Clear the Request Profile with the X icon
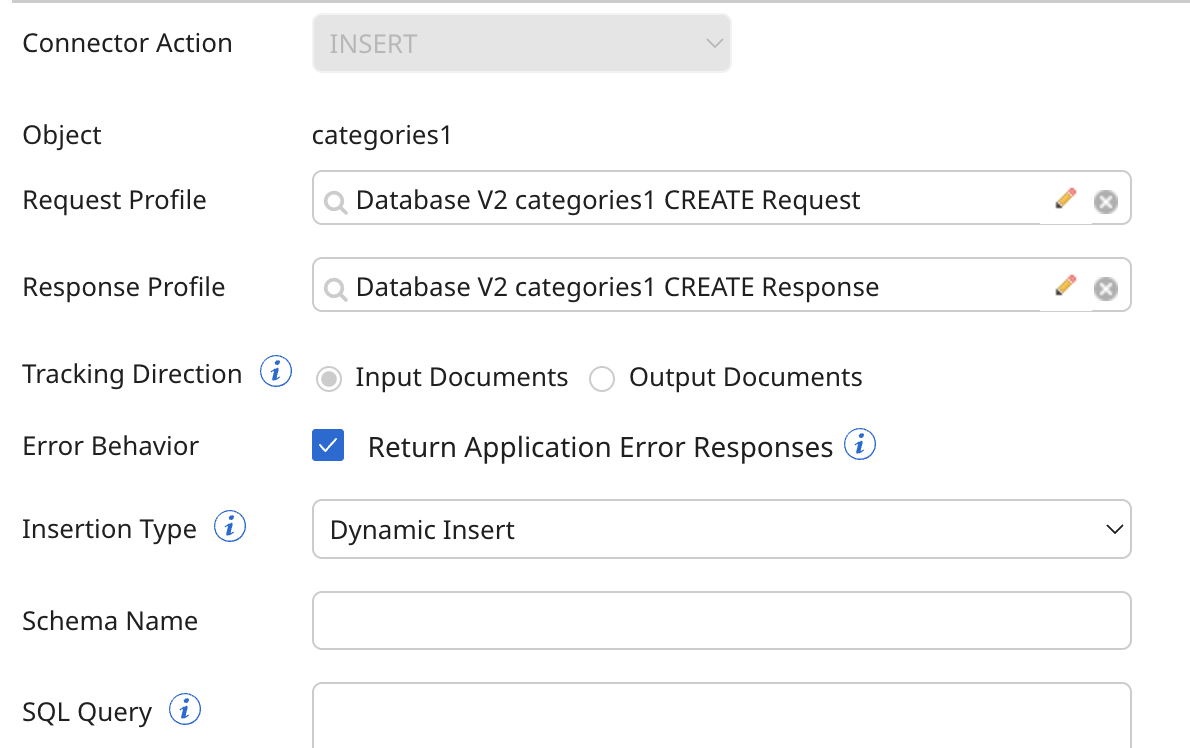Viewport: 1190px width, 748px height. click(1106, 201)
